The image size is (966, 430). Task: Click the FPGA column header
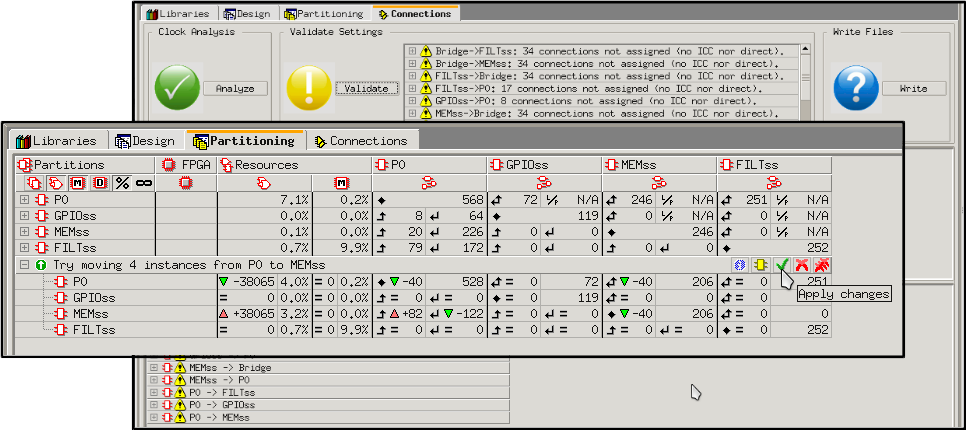click(x=186, y=165)
